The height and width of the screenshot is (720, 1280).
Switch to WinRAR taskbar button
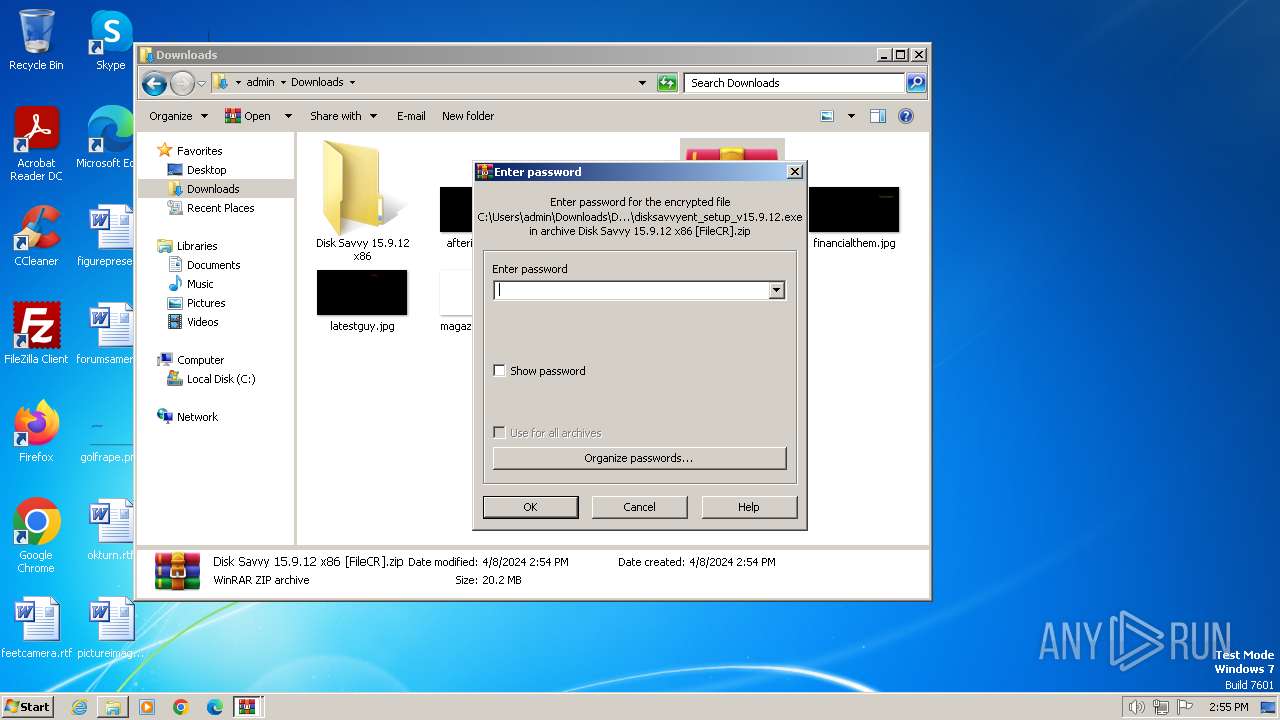[x=248, y=707]
